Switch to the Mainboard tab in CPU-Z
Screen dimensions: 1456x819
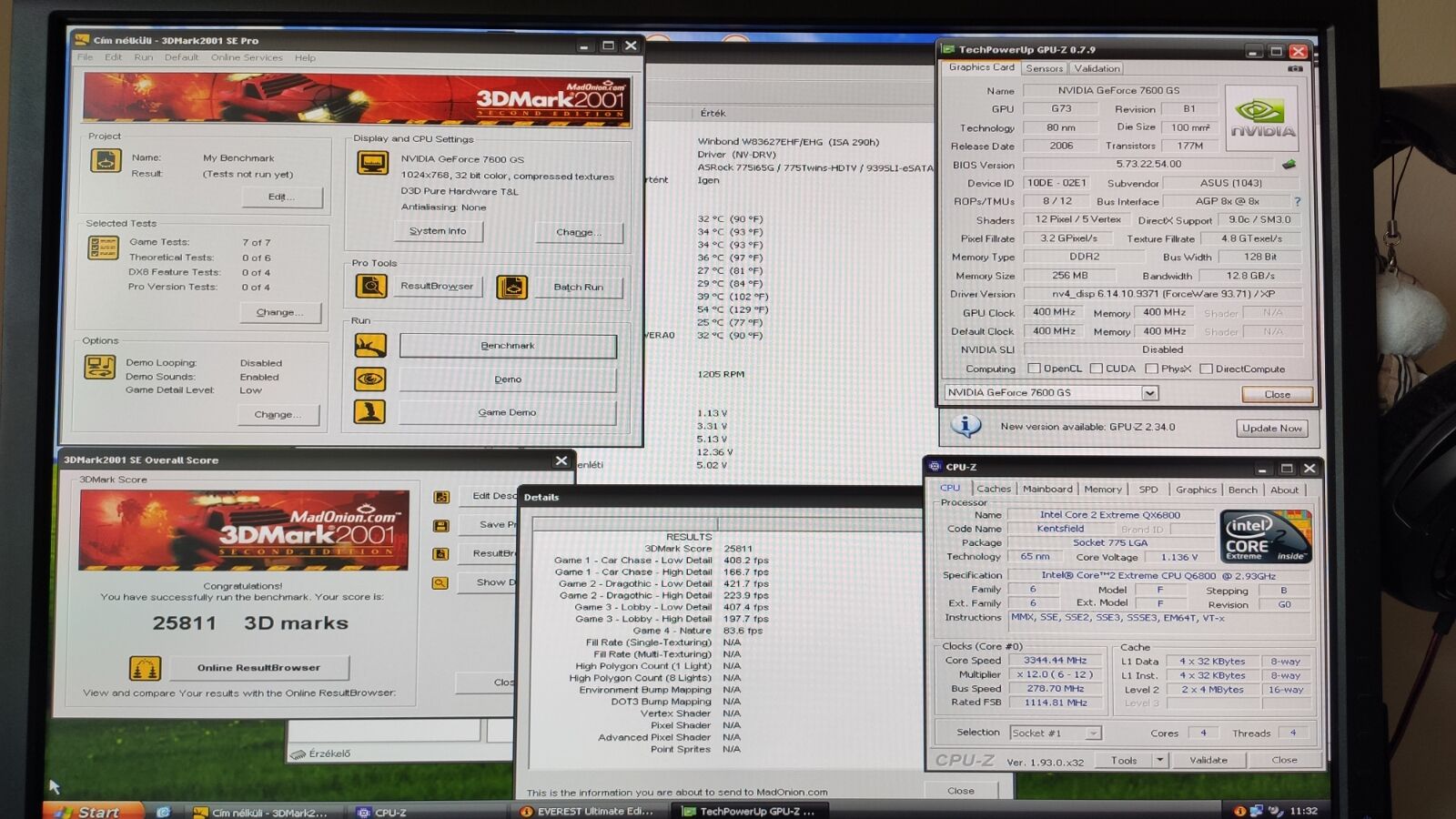[1047, 490]
